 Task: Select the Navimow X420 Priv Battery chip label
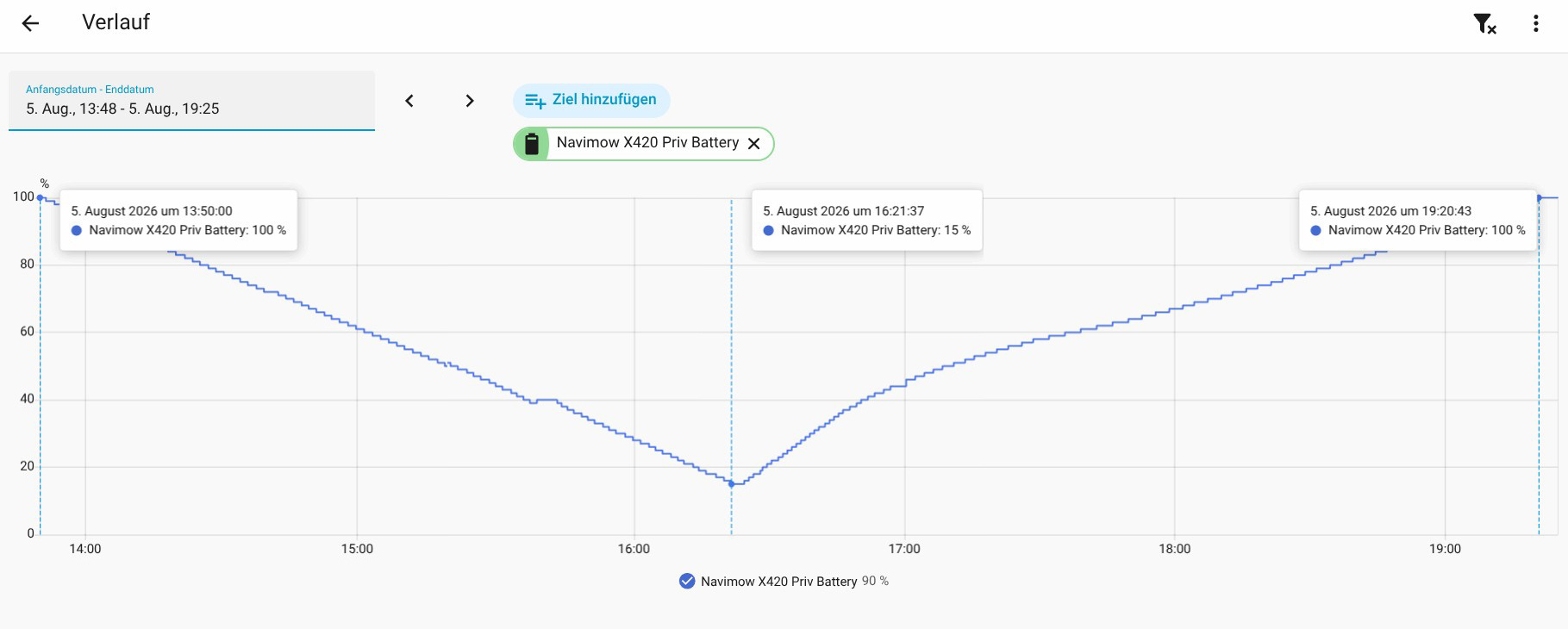(647, 143)
